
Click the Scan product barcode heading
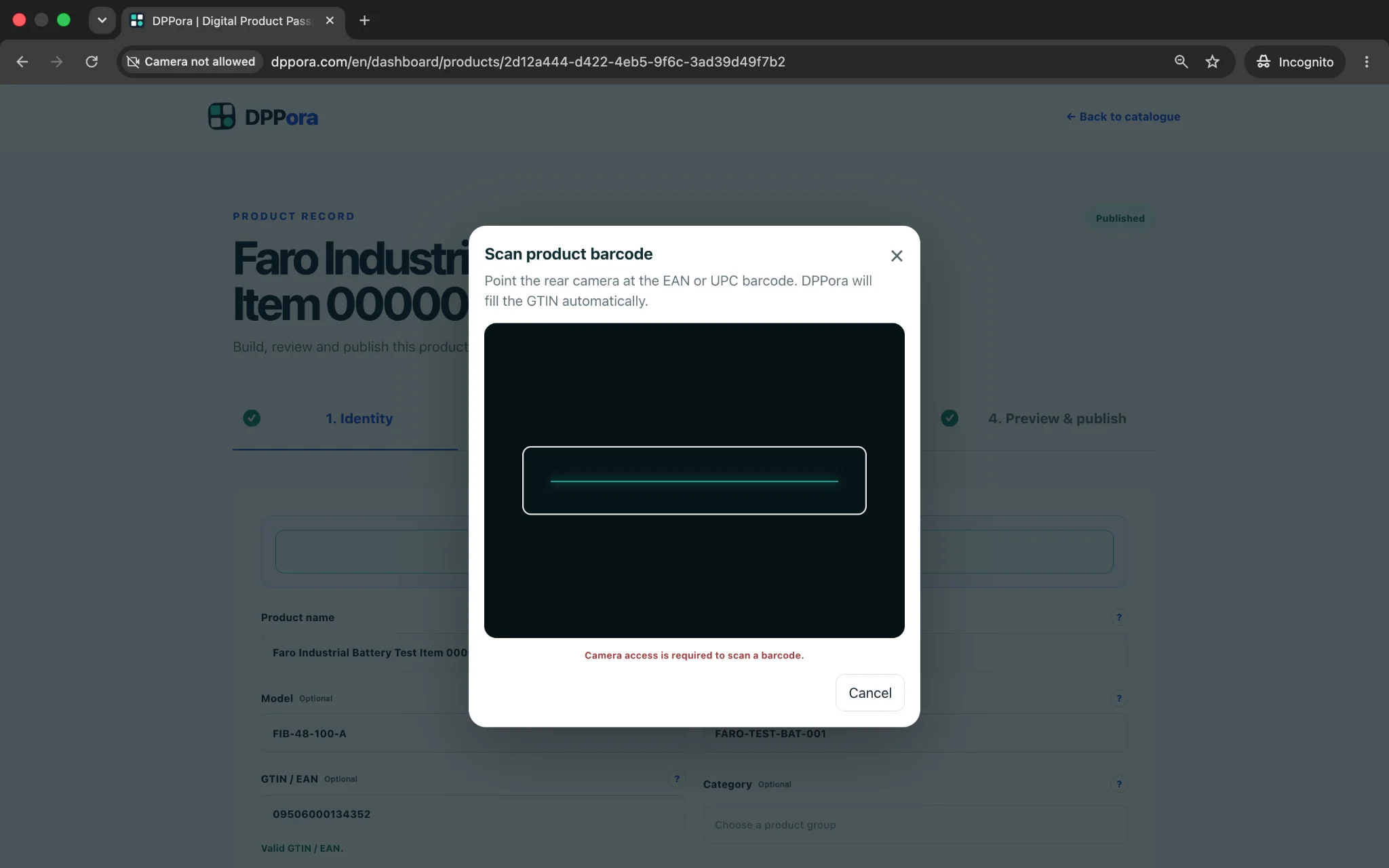(568, 254)
